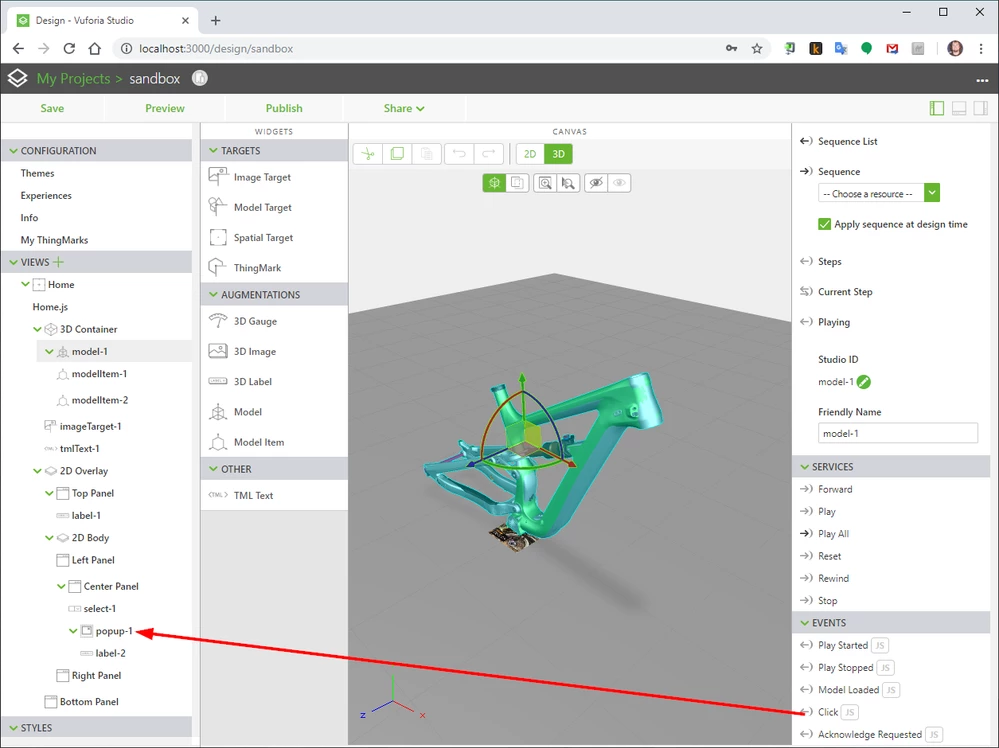This screenshot has width=999, height=748.
Task: Select imageTarget-1 in the tree
Action: 90,426
